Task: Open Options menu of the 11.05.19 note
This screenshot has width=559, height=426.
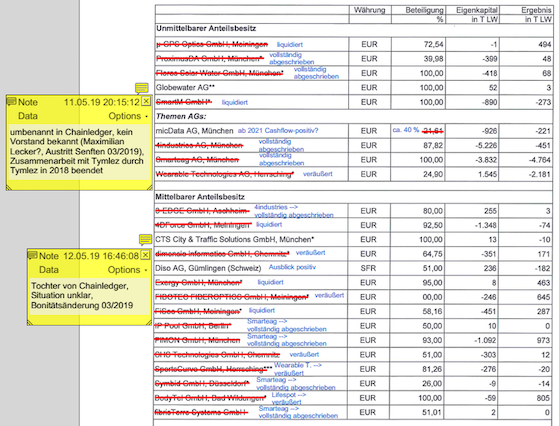Action: click(128, 116)
